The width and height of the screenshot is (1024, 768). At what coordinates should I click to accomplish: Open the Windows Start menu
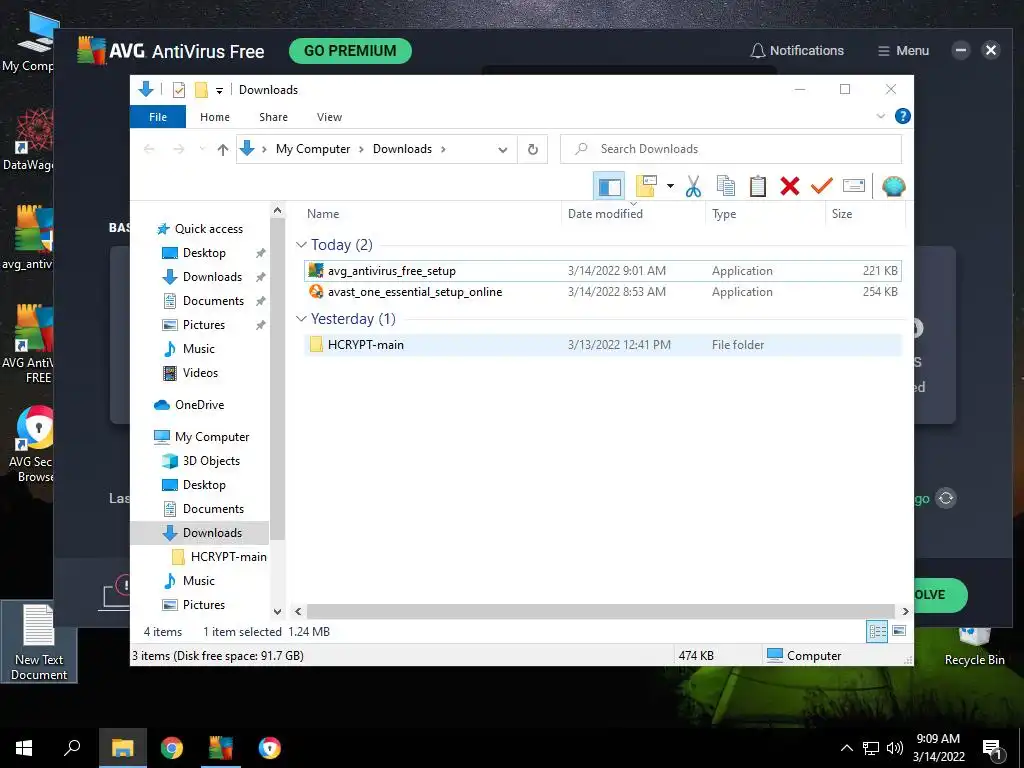click(24, 748)
